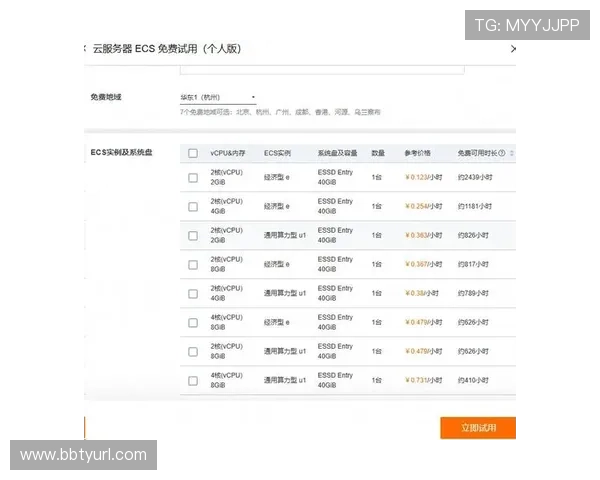Click the price ¥0.254/小时
This screenshot has height=480, width=600.
click(x=424, y=206)
